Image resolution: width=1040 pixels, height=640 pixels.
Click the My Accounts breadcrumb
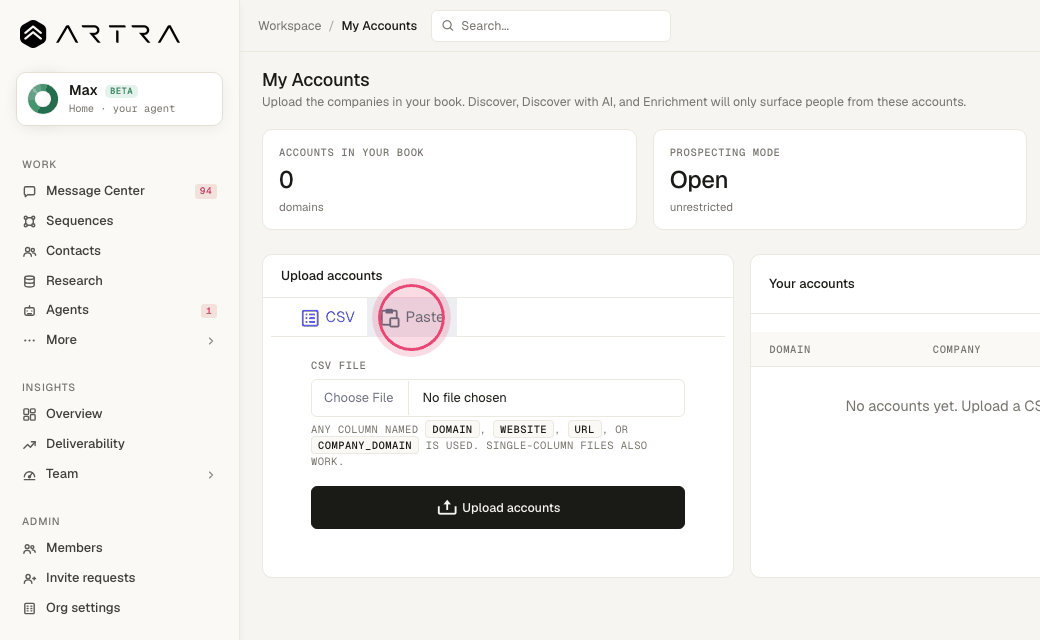coord(379,26)
